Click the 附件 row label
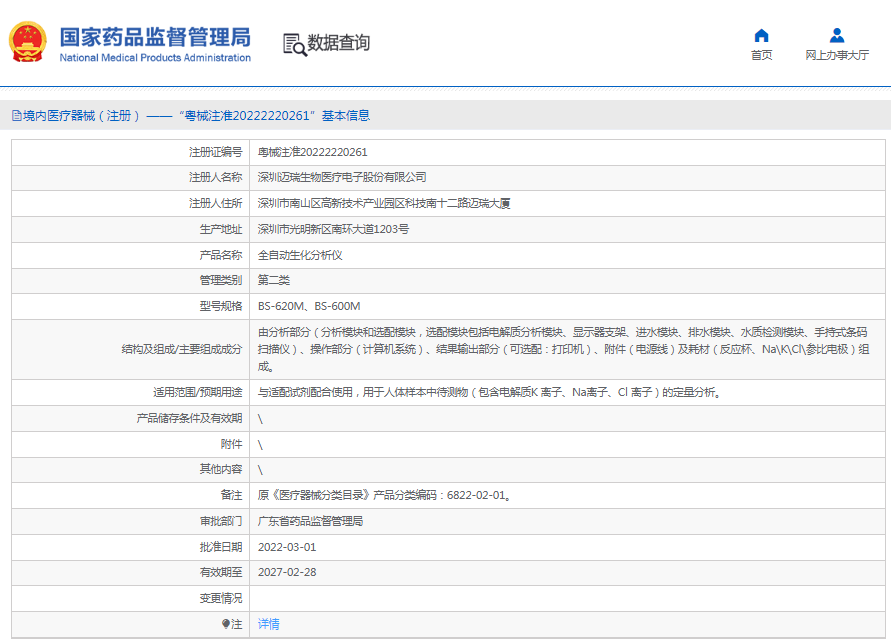This screenshot has width=891, height=643. click(231, 444)
